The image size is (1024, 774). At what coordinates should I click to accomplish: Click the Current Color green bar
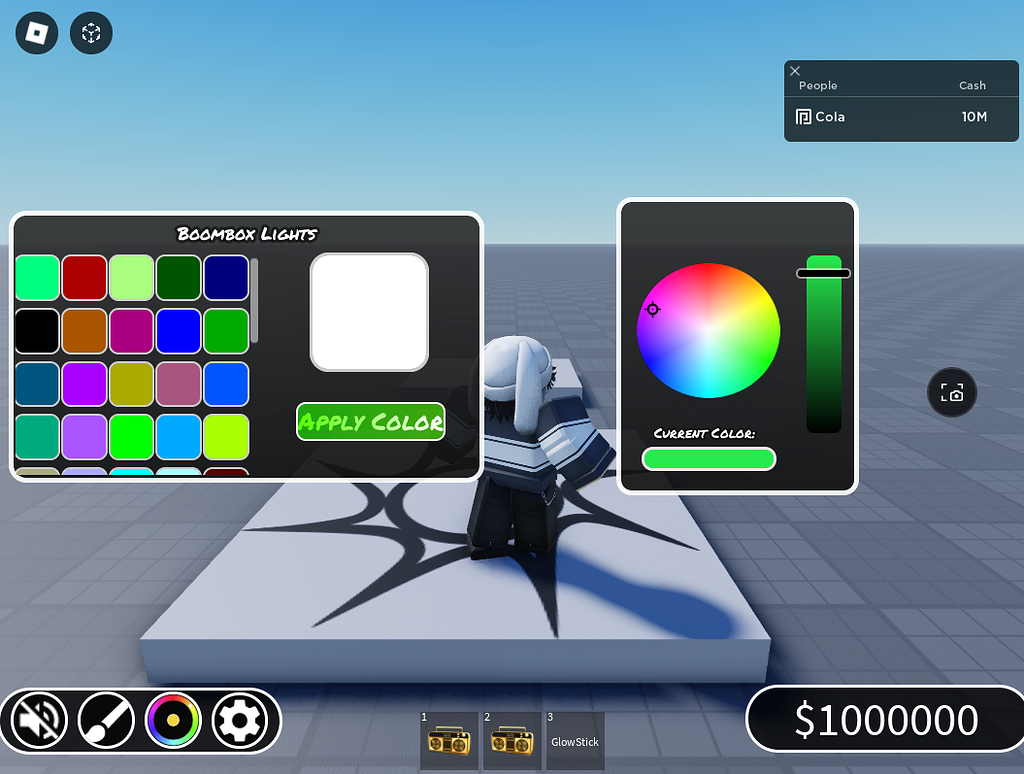709,458
